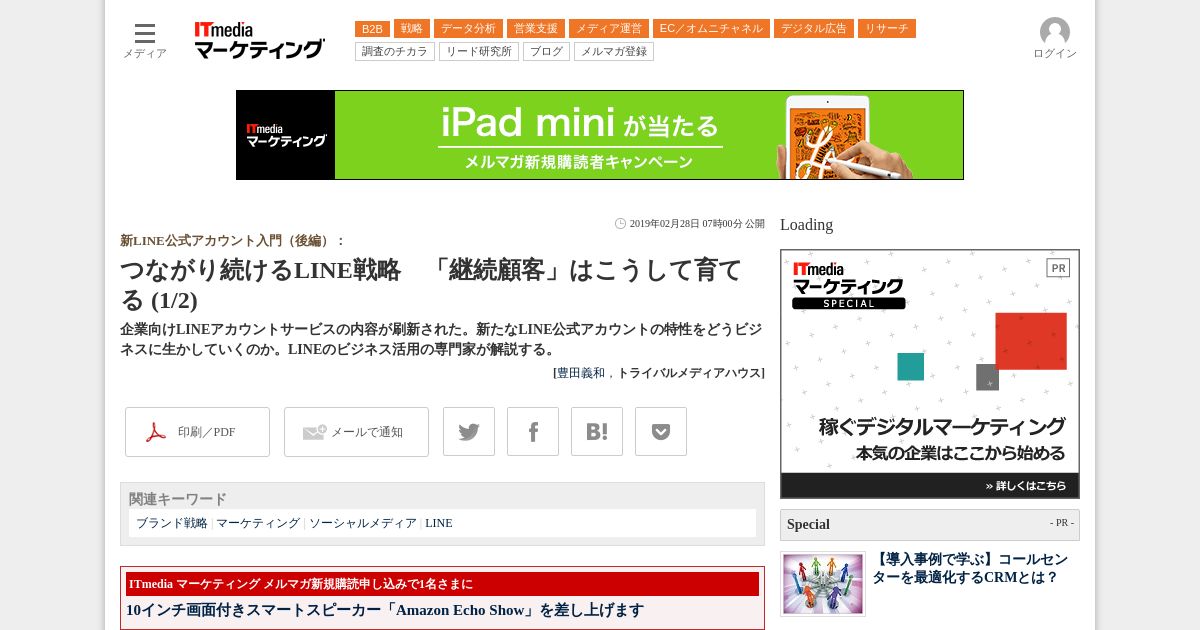Save article to Pocket

[x=661, y=432]
